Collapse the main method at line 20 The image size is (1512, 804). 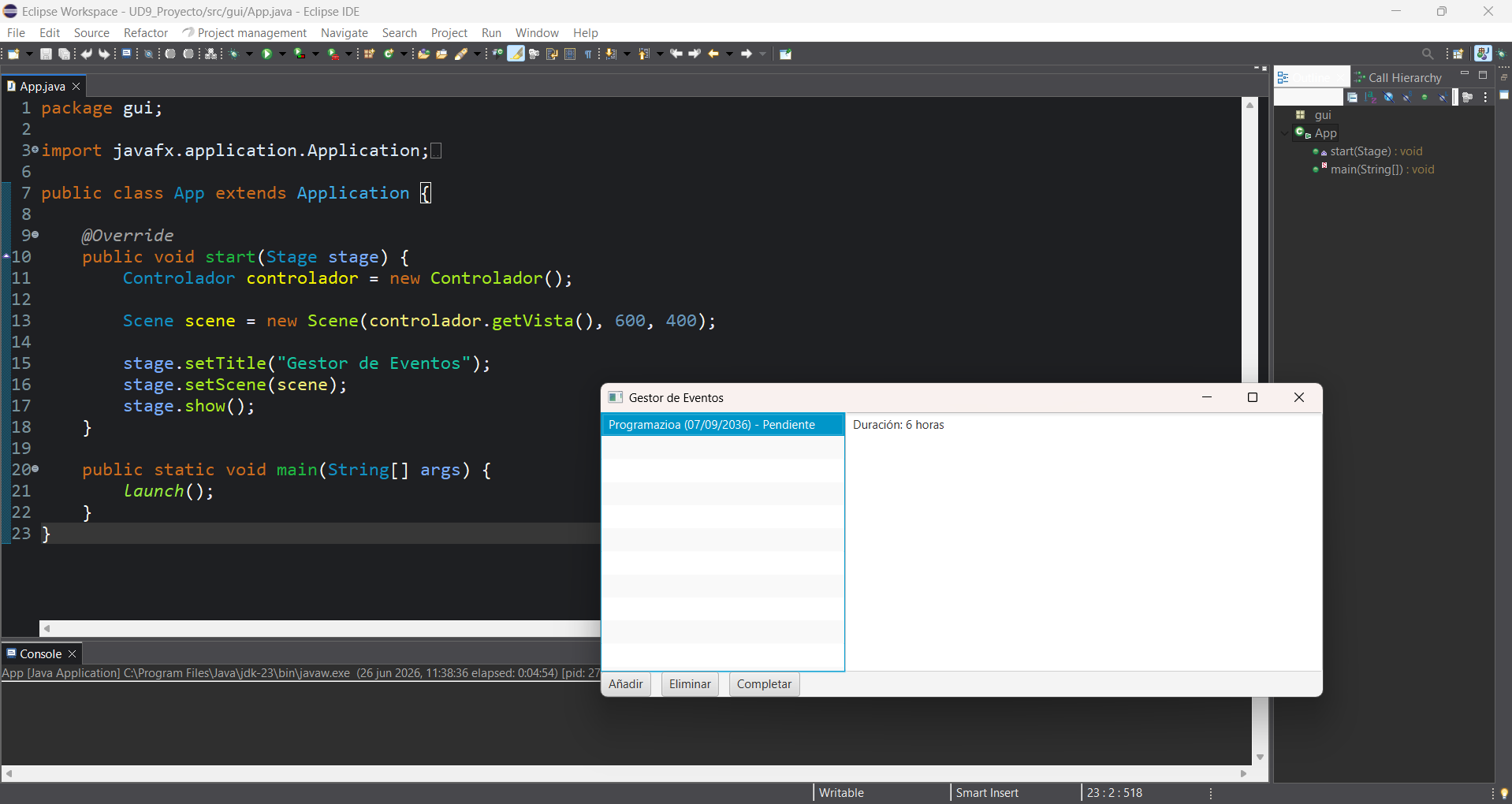35,469
